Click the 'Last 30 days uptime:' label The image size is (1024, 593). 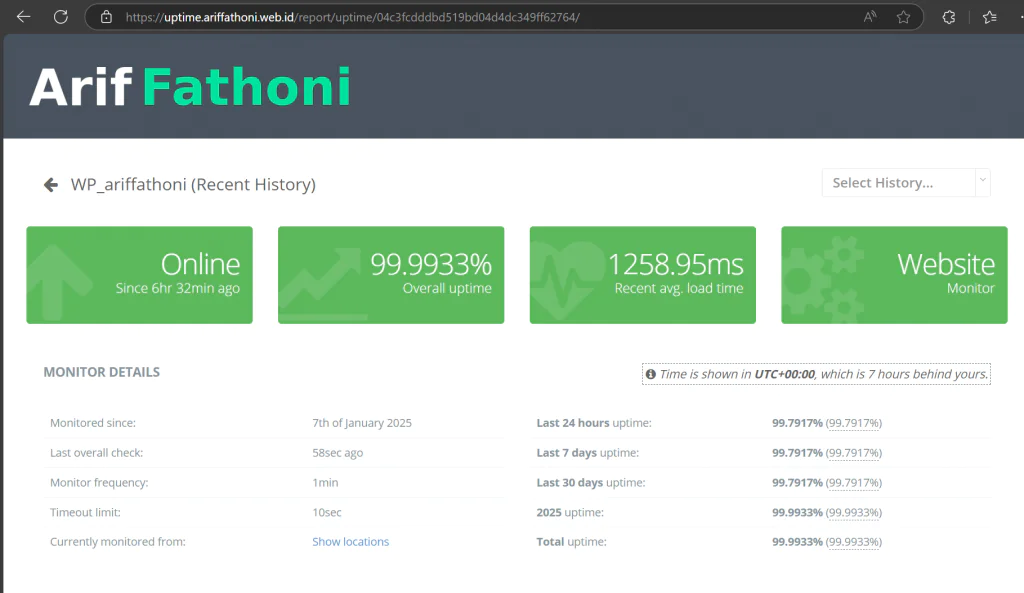591,483
